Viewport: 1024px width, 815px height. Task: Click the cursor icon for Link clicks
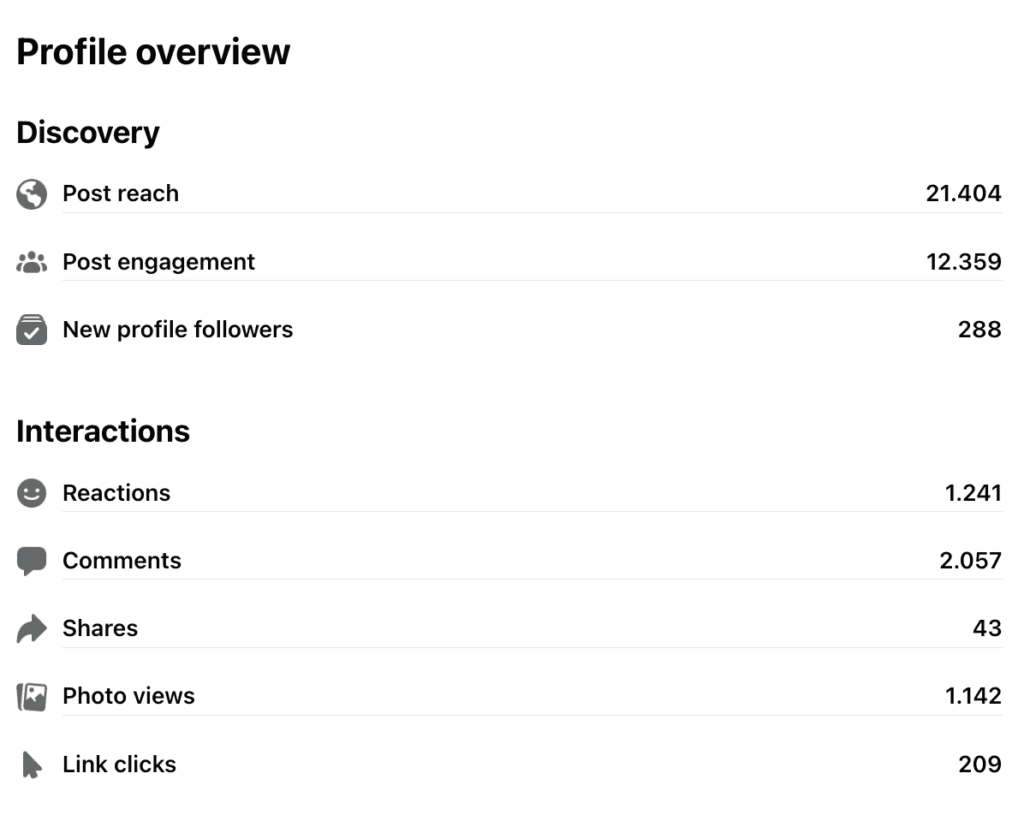(x=31, y=765)
